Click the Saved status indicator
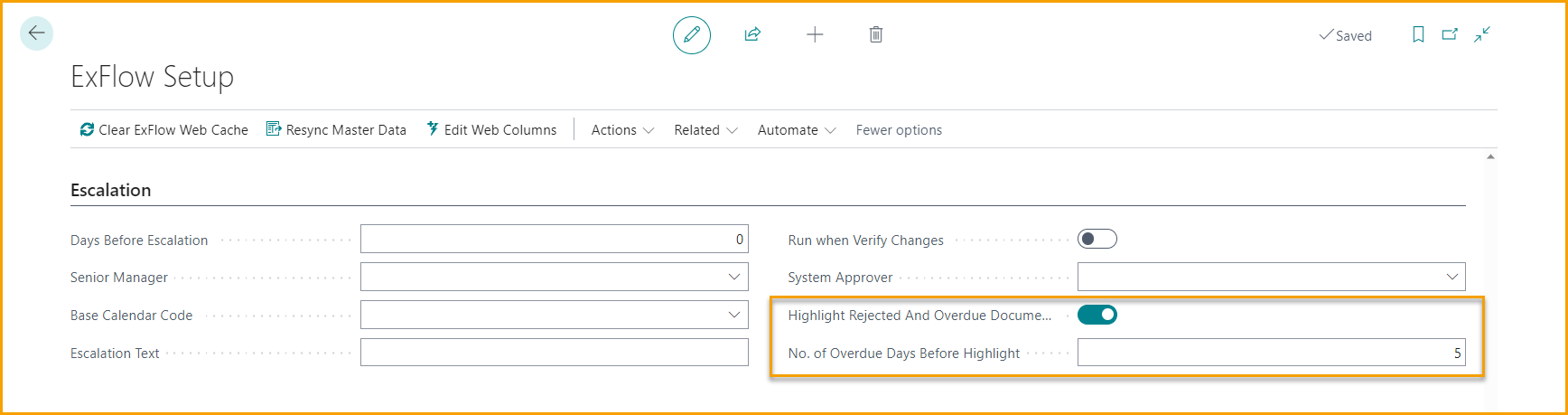This screenshot has width=1568, height=415. tap(1346, 35)
